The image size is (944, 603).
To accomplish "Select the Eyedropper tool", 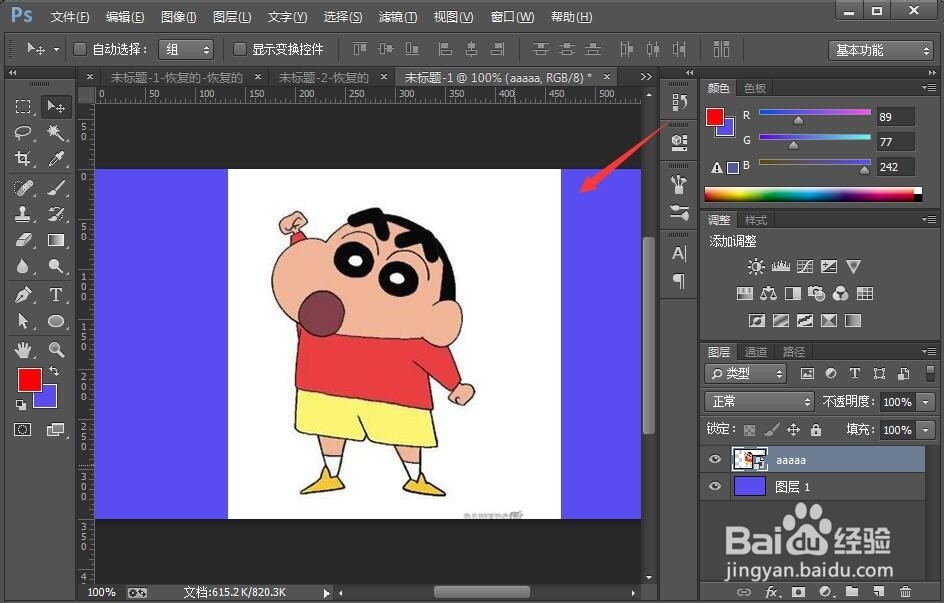I will tap(56, 159).
